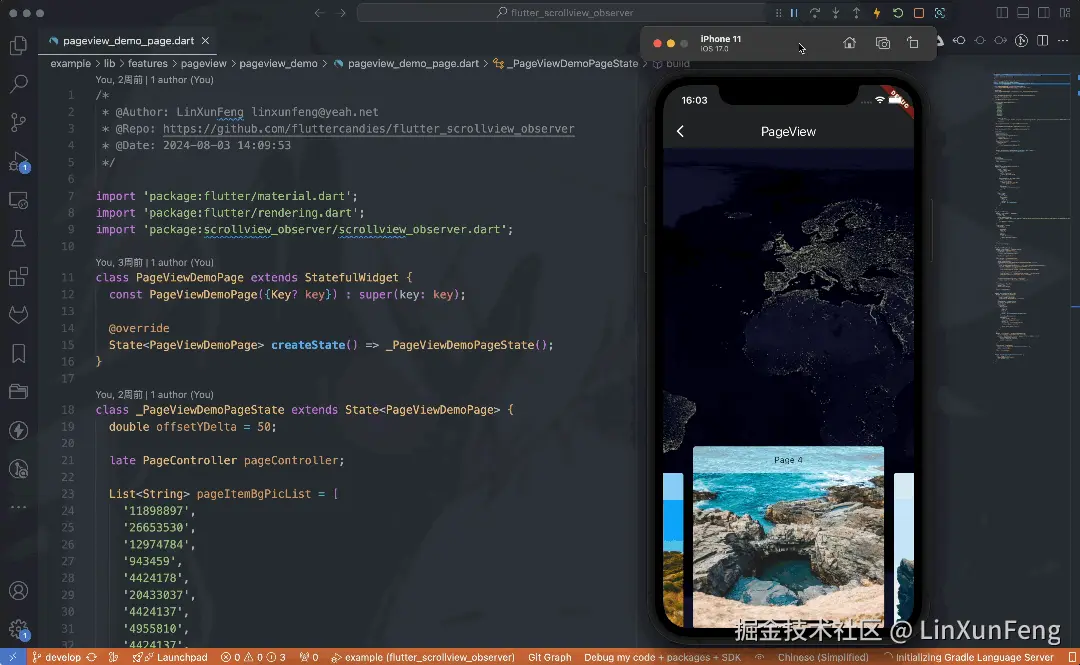The width and height of the screenshot is (1080, 665).
Task: Expand the 'lib' breadcrumb
Action: click(x=110, y=63)
